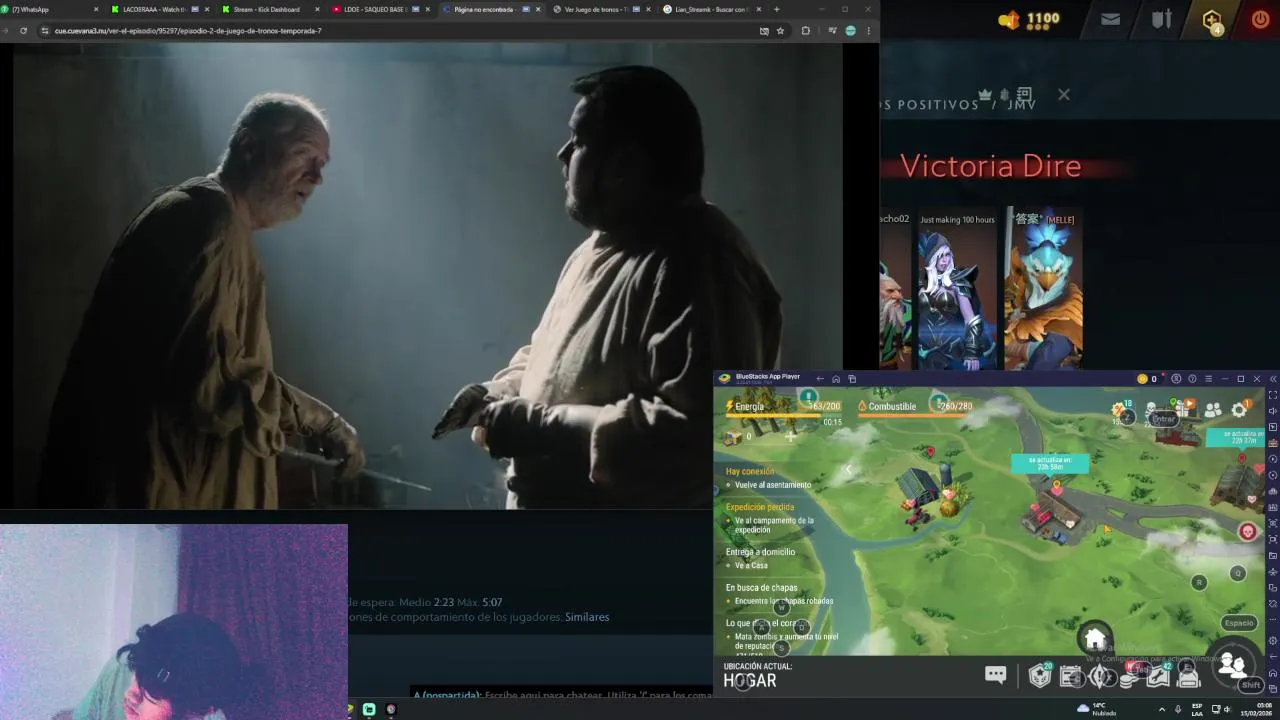
Task: Select the 'En busca de chapas' quest
Action: pos(780,594)
